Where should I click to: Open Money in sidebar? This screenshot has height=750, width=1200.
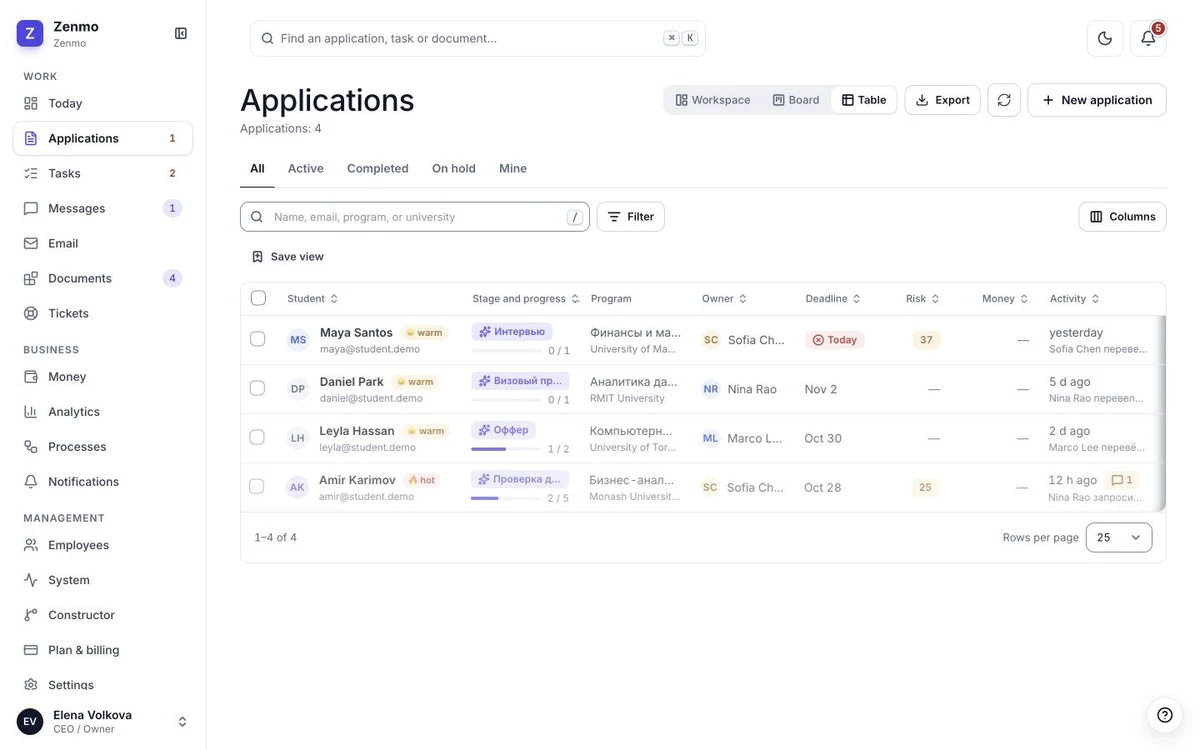click(x=102, y=376)
